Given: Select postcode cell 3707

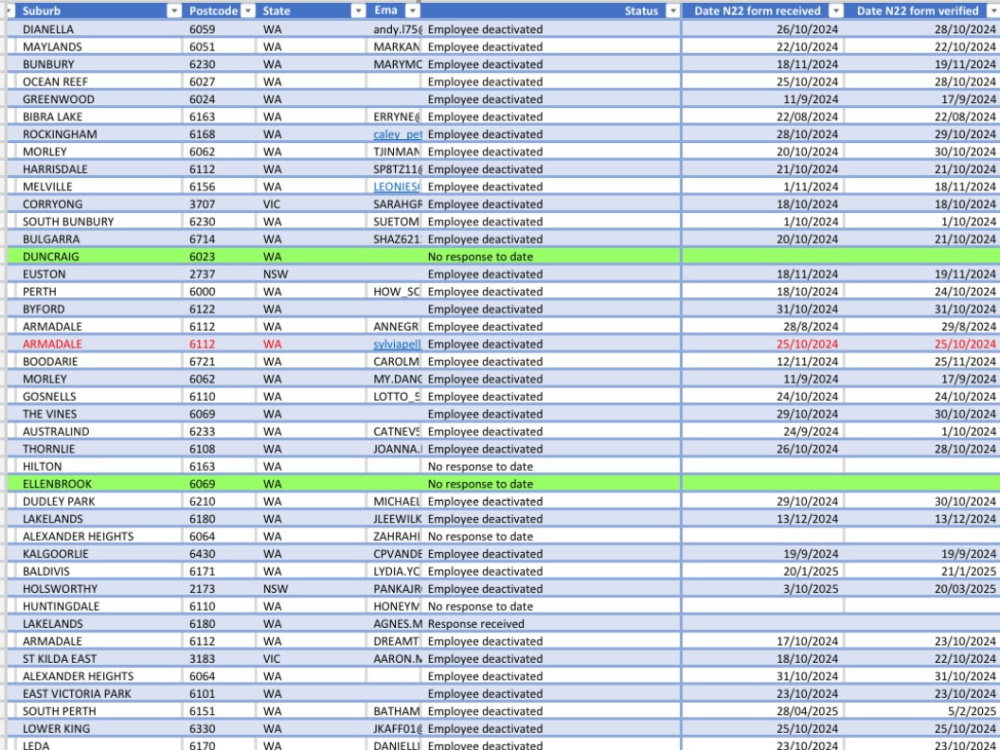Looking at the screenshot, I should (221, 204).
